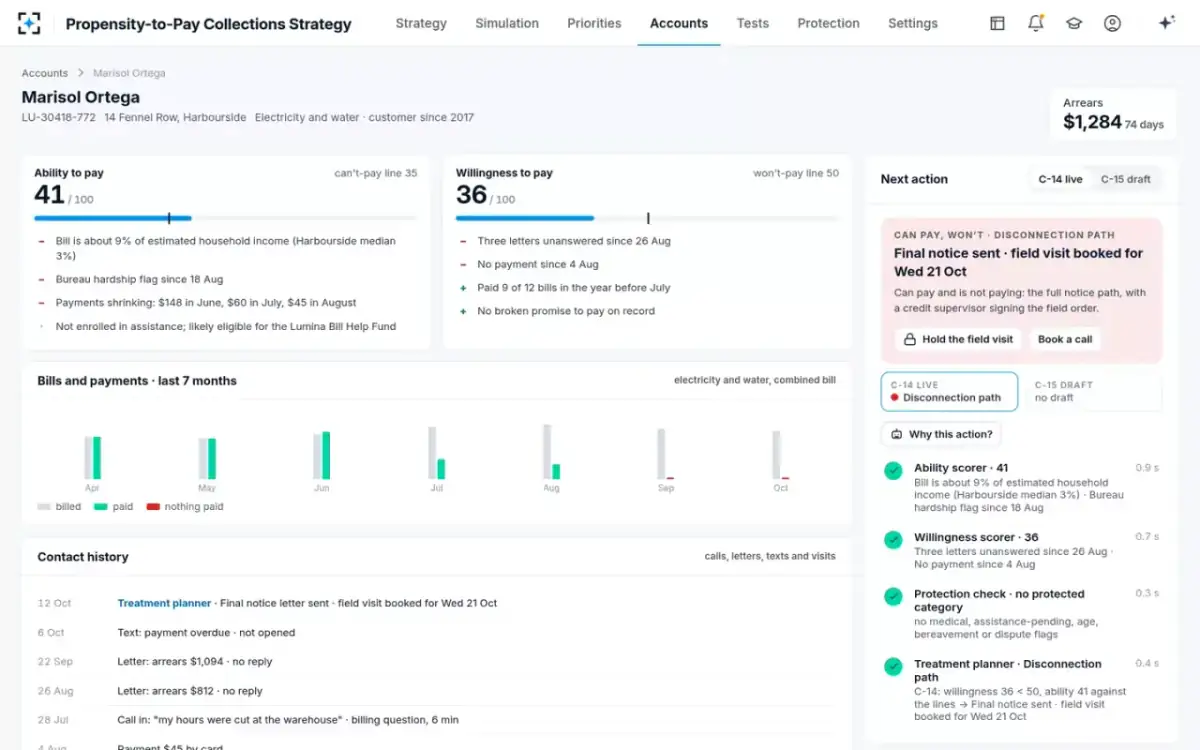The image size is (1200, 750).
Task: Expand the Why this action? explanation
Action: tap(941, 434)
